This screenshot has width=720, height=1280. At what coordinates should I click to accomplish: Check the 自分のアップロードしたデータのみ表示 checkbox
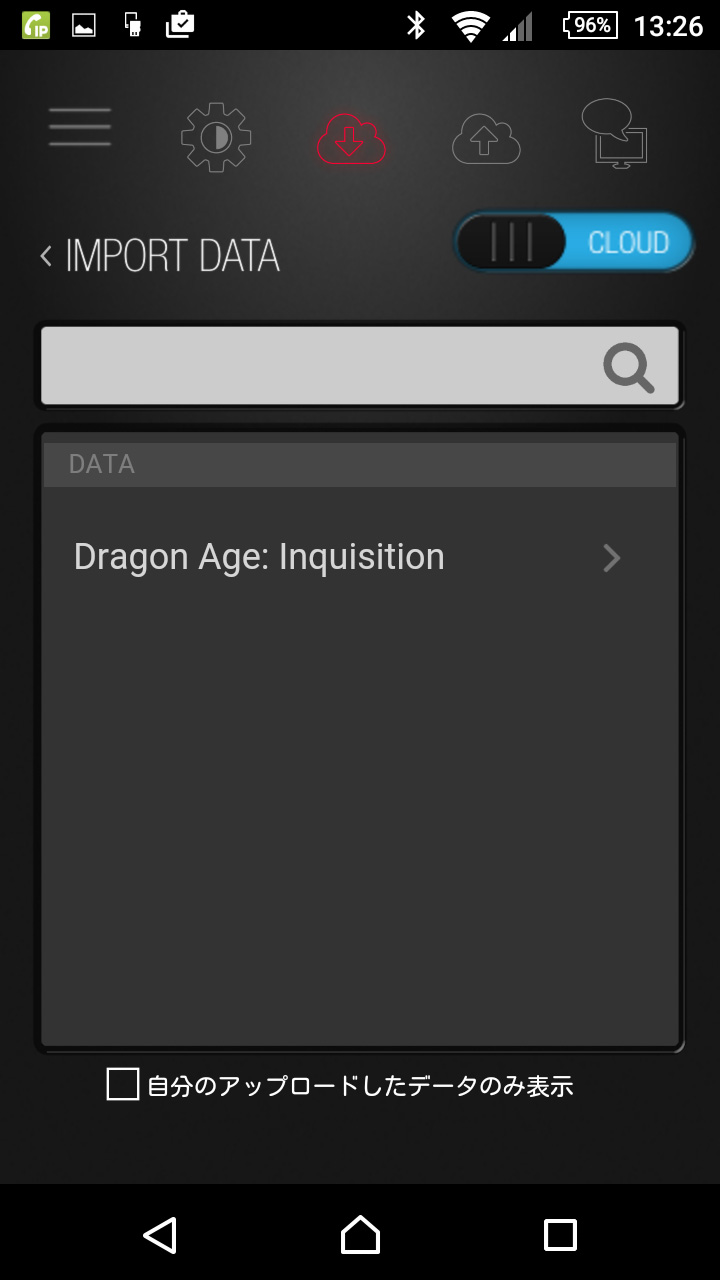tap(123, 1084)
